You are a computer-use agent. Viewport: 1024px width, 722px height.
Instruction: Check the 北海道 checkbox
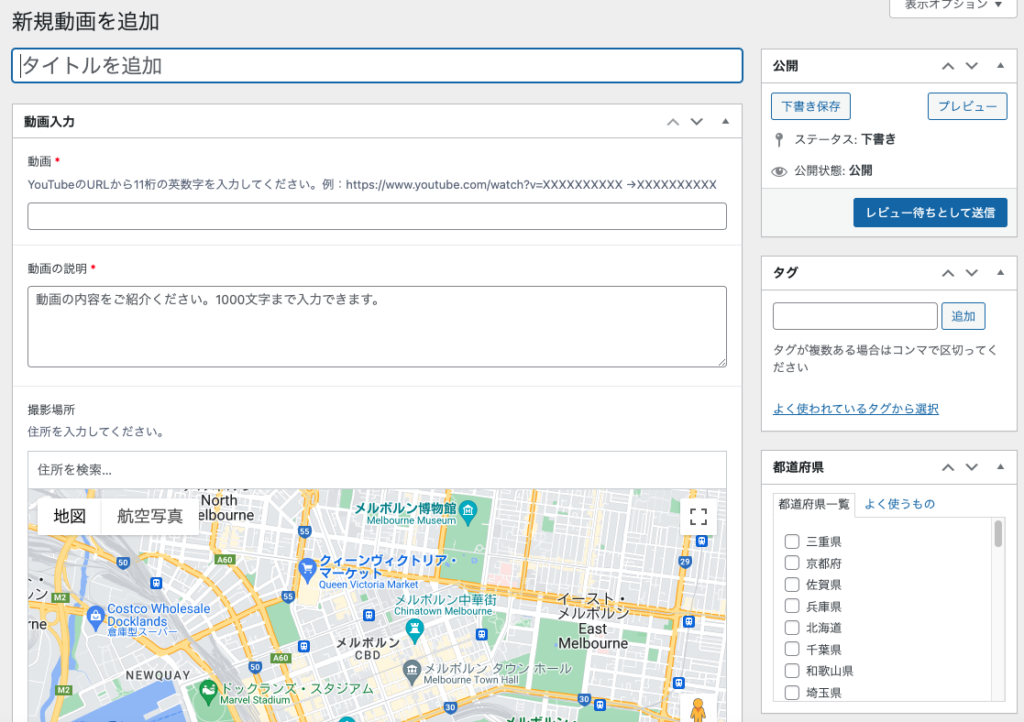[792, 627]
